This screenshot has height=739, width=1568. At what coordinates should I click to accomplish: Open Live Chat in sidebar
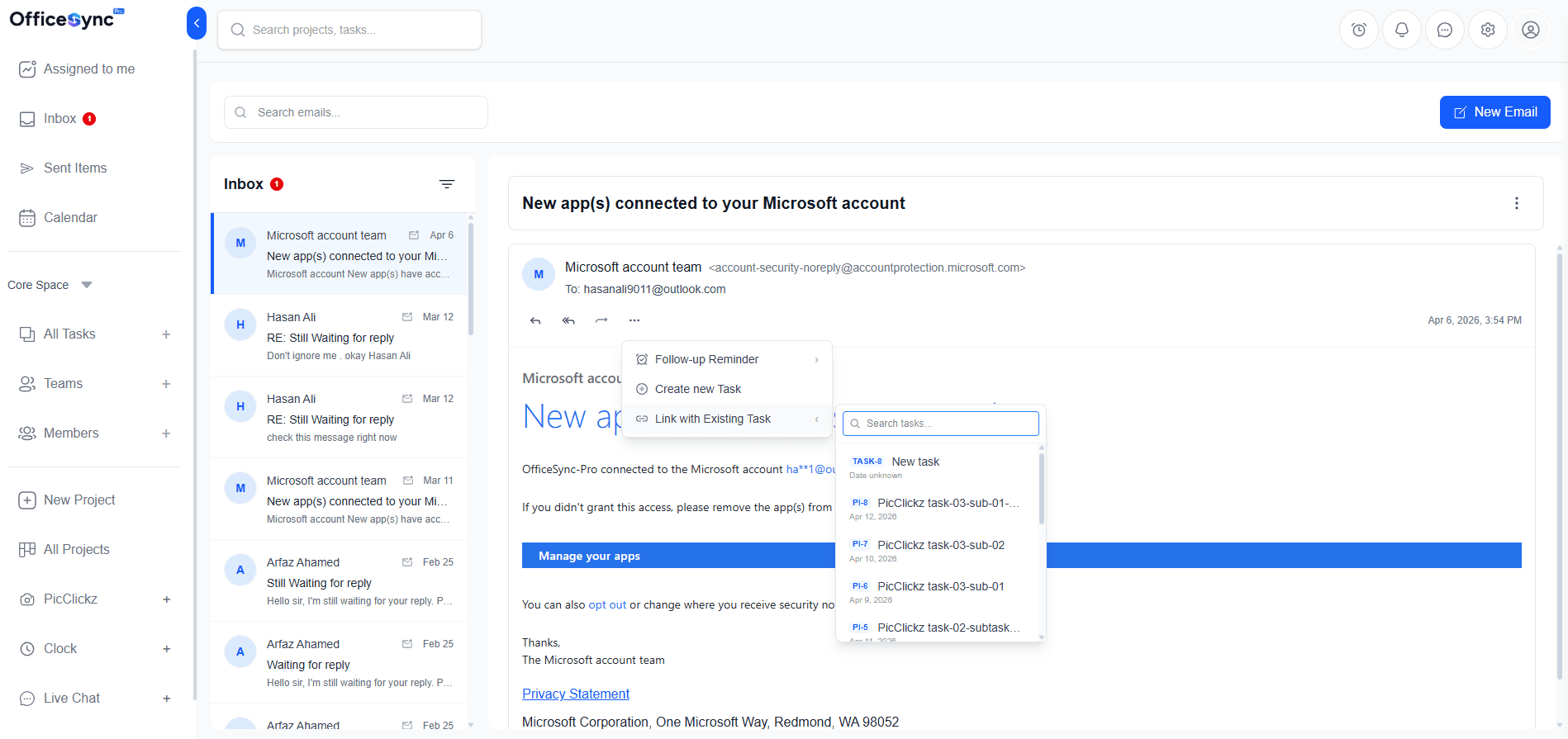tap(59, 699)
